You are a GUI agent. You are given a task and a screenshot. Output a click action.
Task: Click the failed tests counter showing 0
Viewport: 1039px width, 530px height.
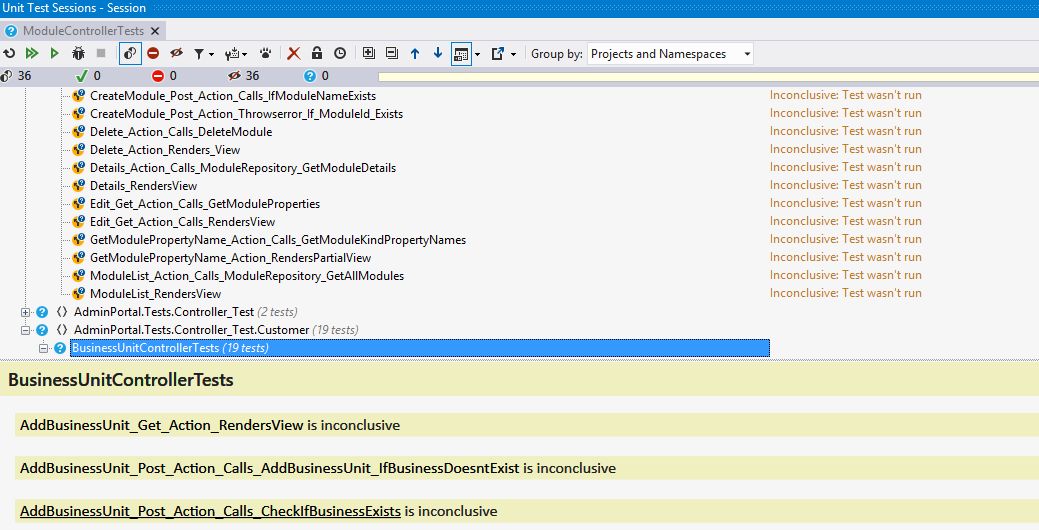coord(164,76)
